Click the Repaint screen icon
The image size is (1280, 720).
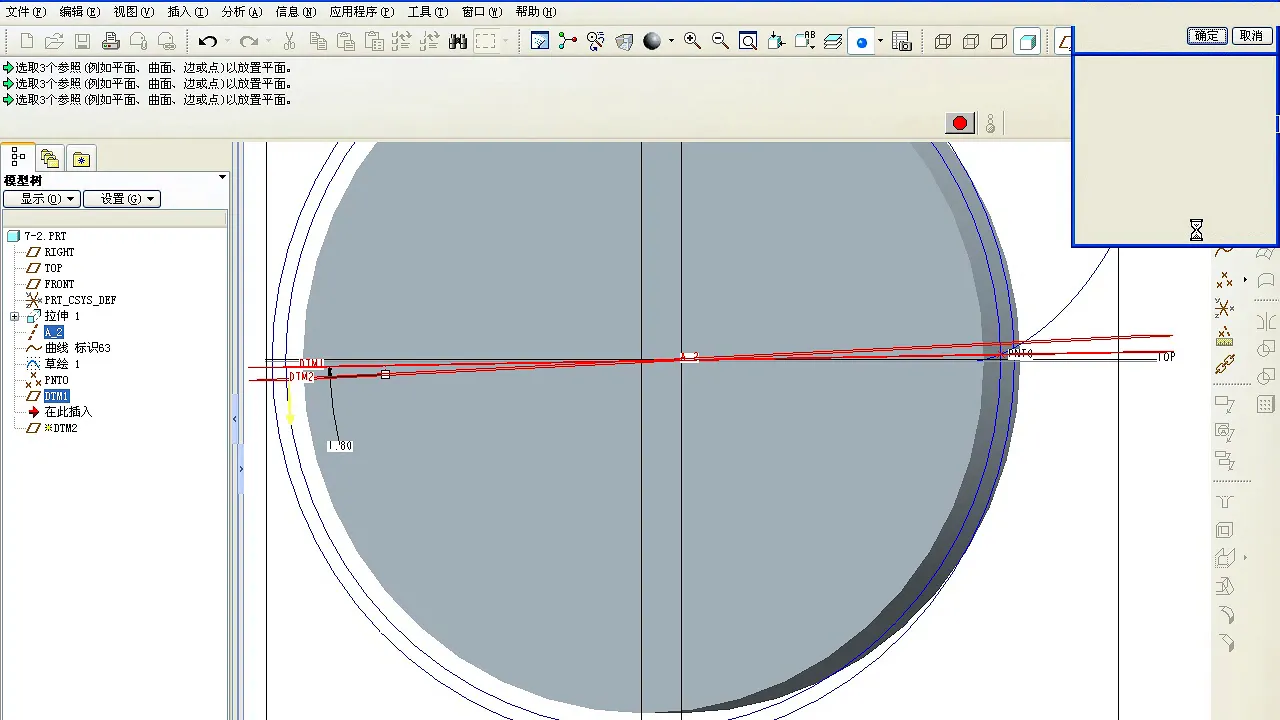[x=540, y=41]
